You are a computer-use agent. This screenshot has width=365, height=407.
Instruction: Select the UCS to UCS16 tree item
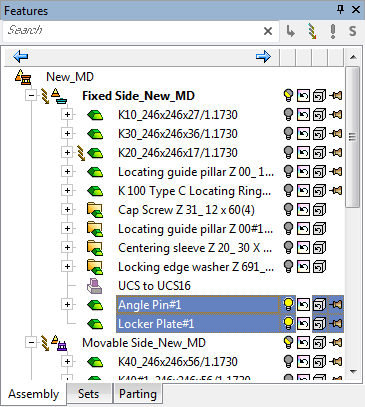pos(154,286)
